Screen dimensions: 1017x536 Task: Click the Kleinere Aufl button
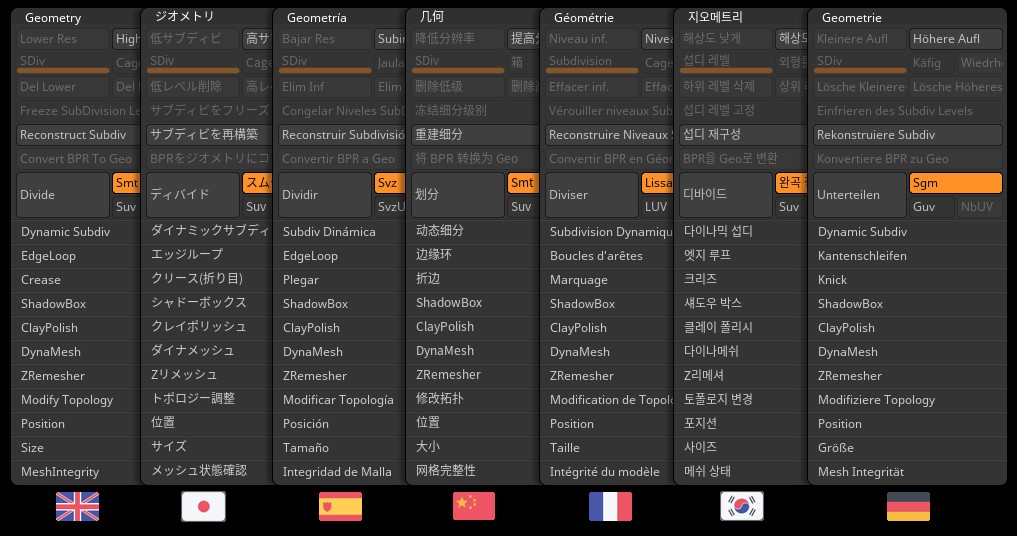tap(859, 39)
